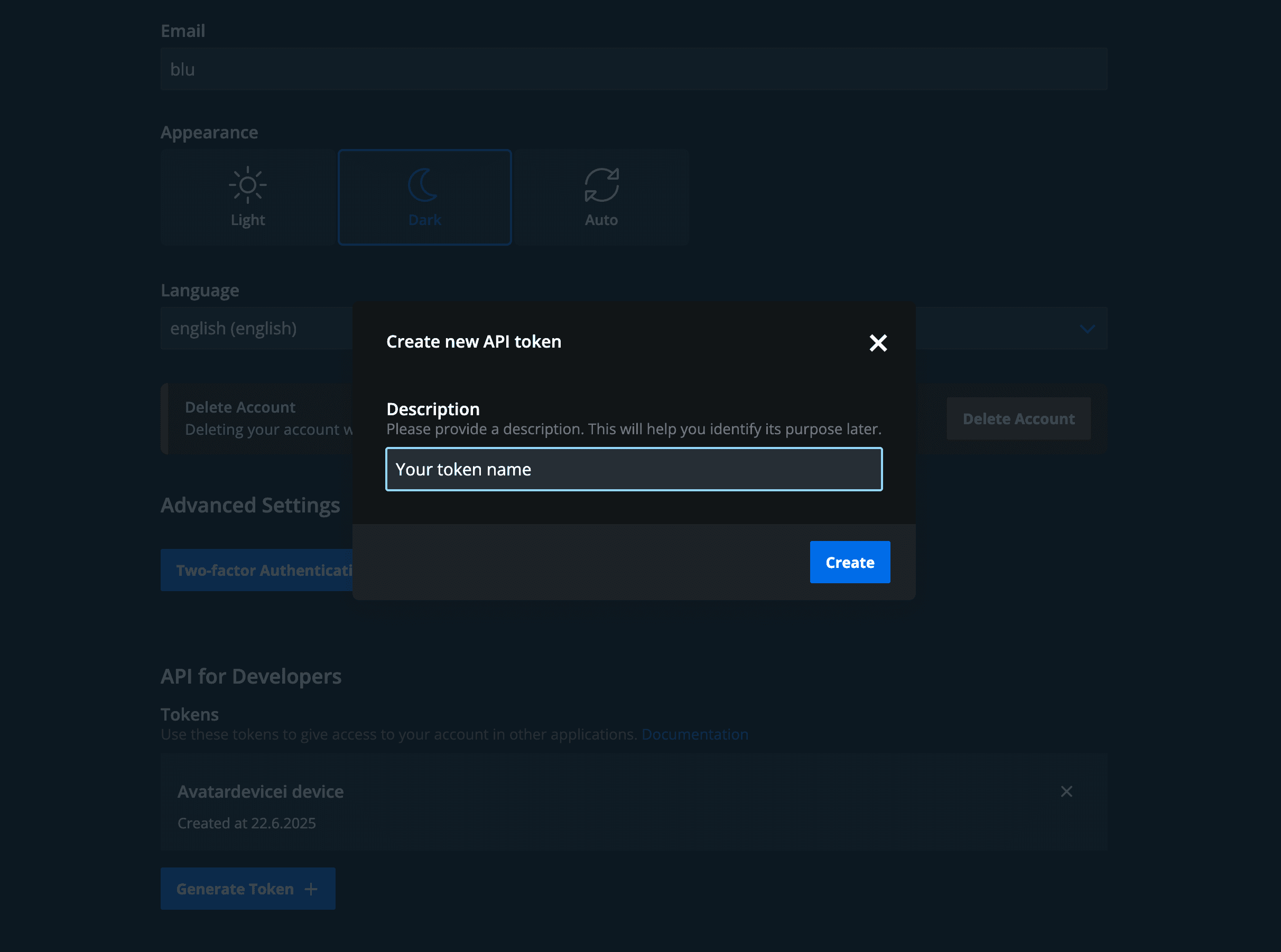Screen dimensions: 1281x952
Task: Open Two-factor Authentication settings
Action: [257, 570]
